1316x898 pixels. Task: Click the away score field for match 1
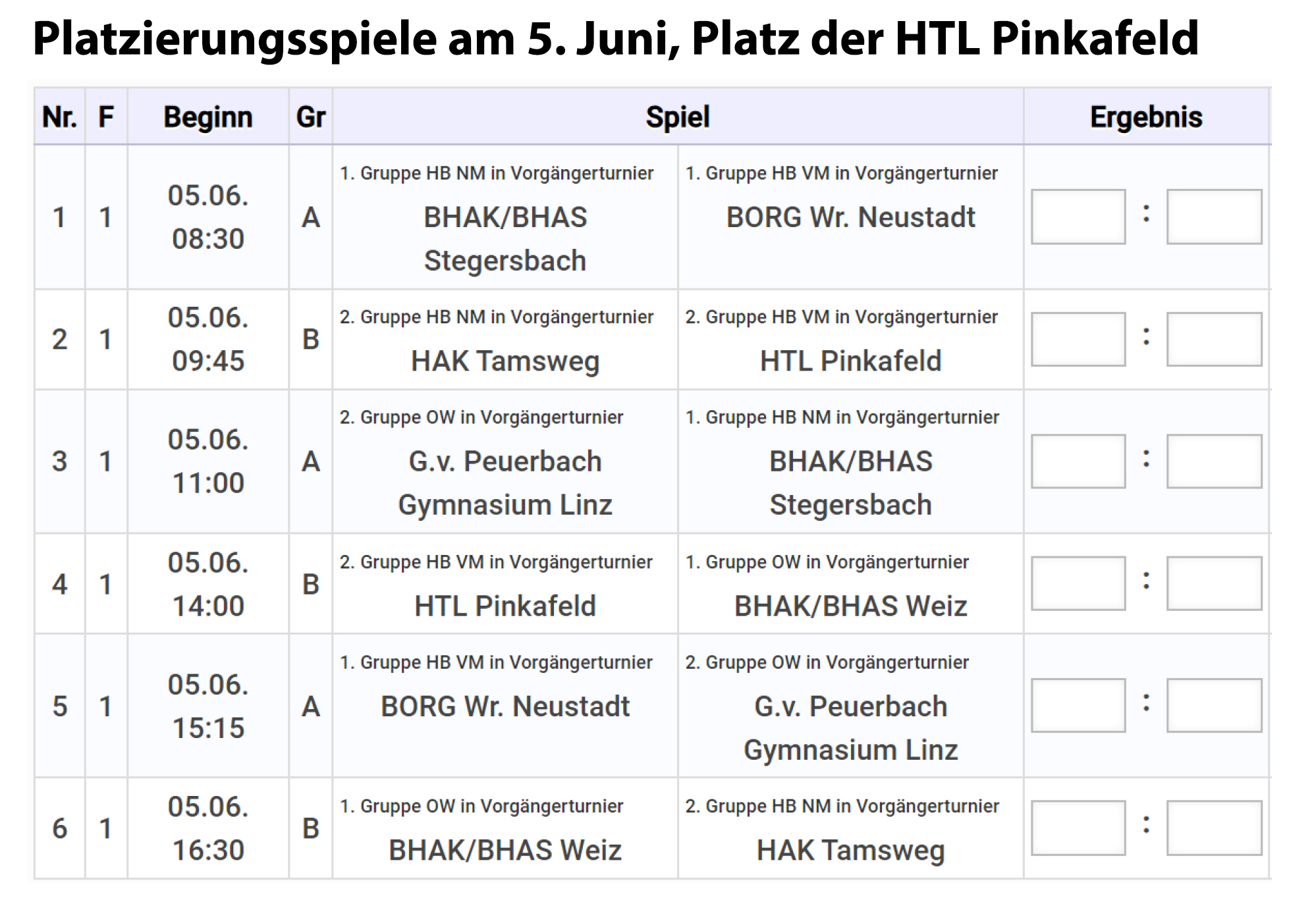click(1213, 217)
